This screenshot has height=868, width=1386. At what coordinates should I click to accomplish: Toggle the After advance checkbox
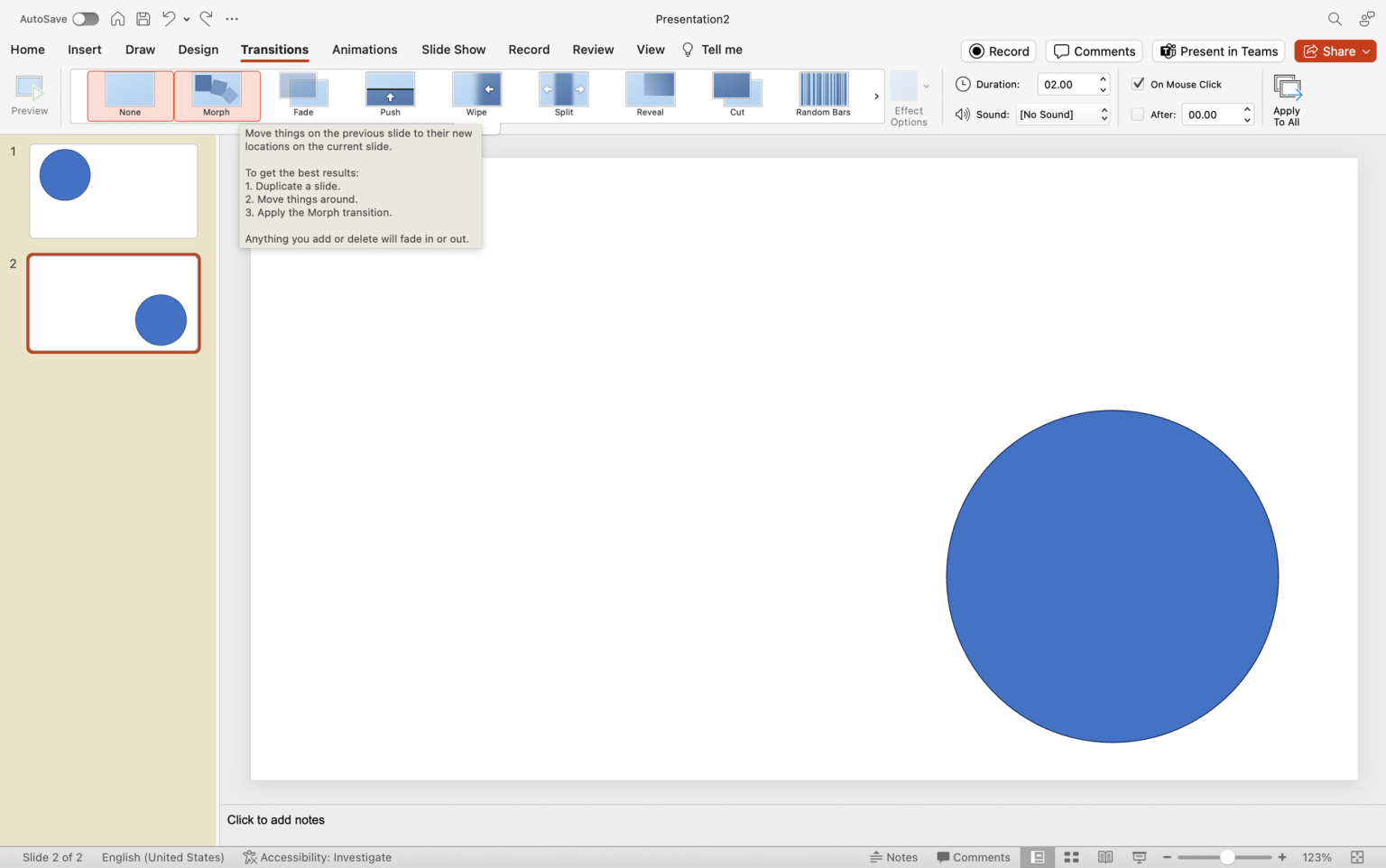pos(1138,114)
